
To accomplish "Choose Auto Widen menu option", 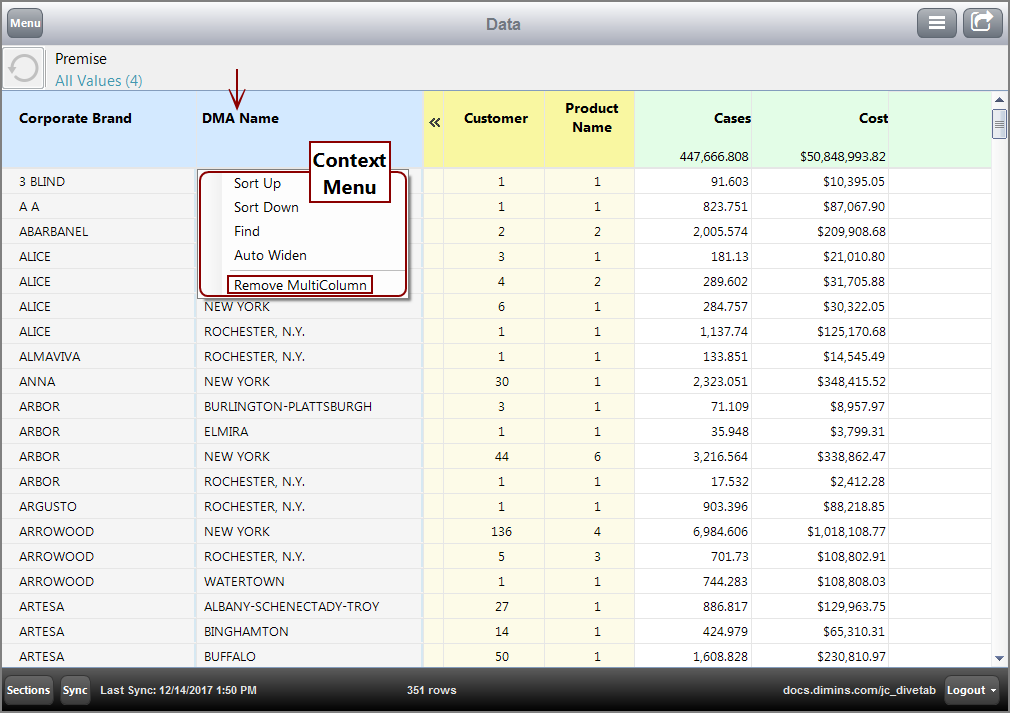I will tap(270, 255).
